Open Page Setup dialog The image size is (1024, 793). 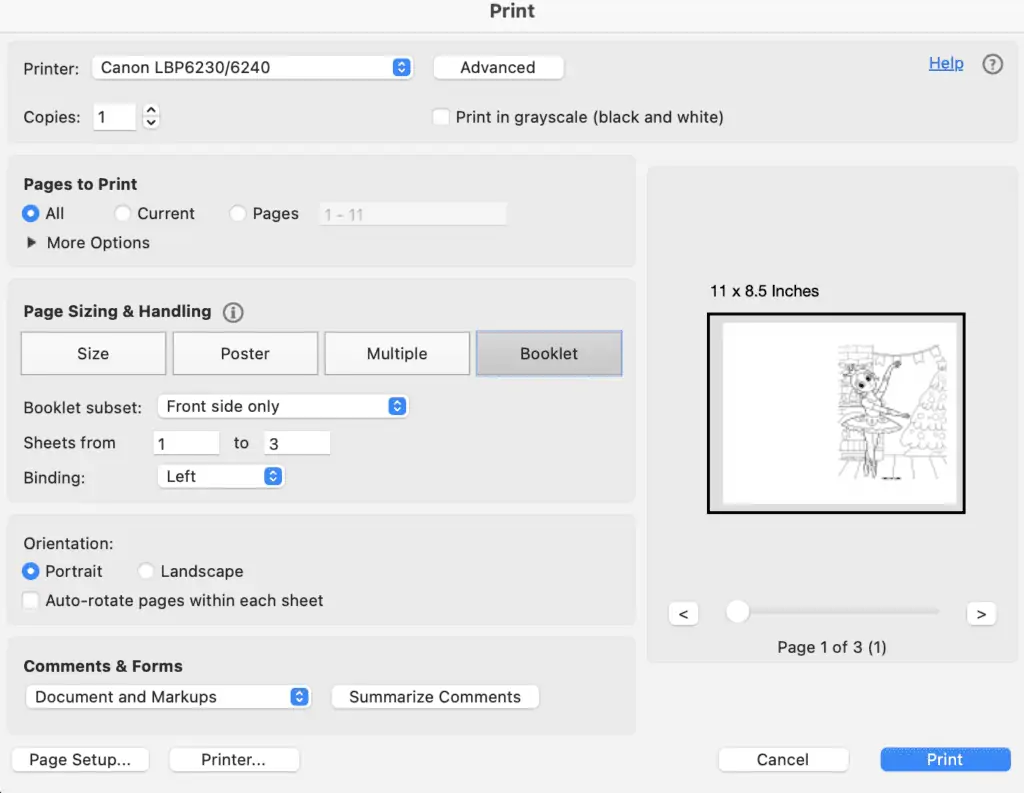(x=80, y=760)
